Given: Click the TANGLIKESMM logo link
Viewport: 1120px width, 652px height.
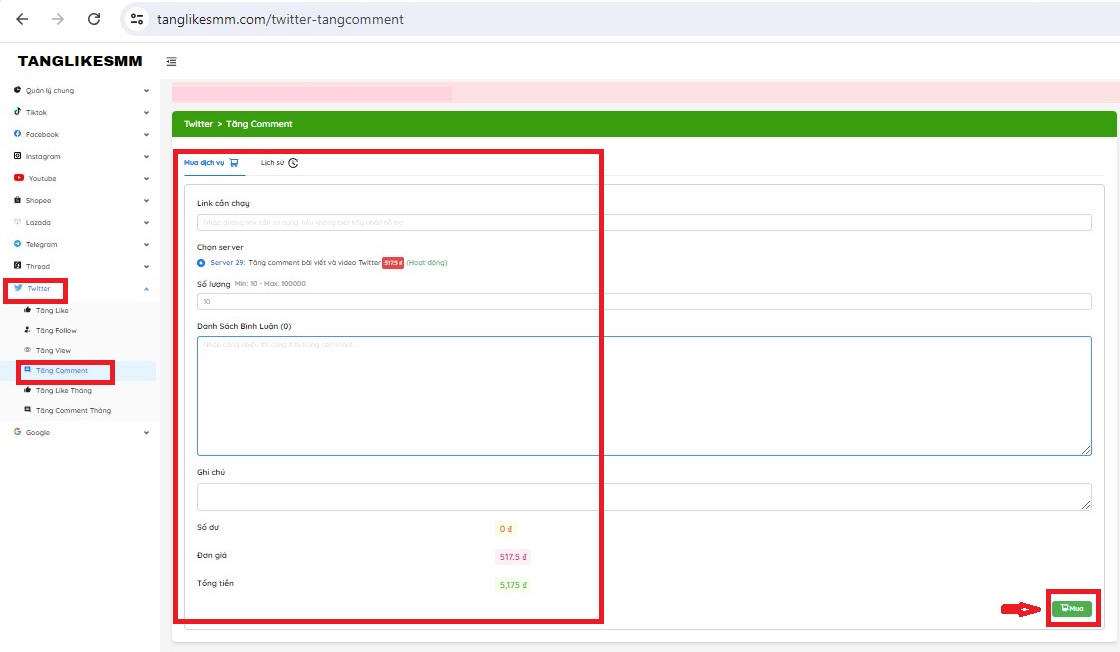Looking at the screenshot, I should (80, 61).
